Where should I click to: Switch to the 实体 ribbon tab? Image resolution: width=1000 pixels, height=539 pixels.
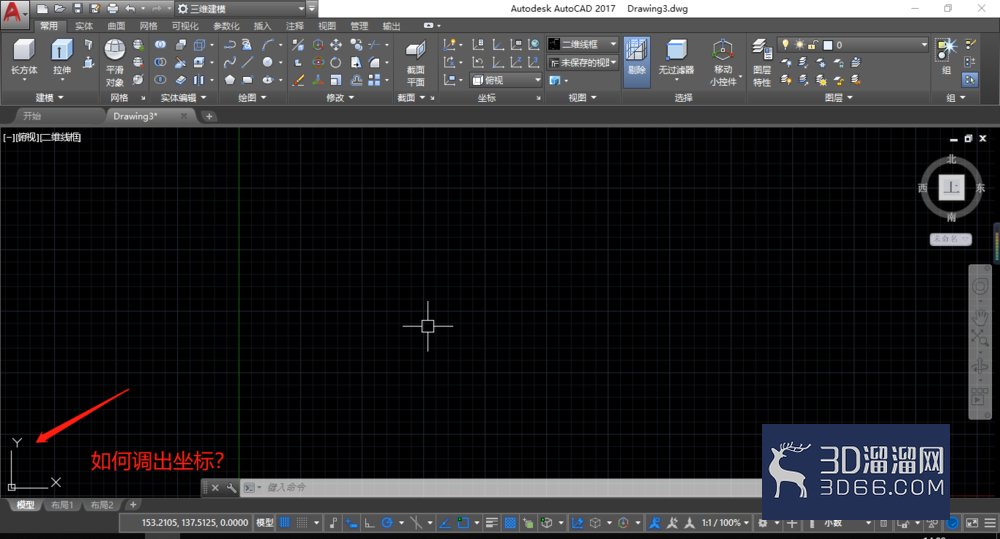click(x=84, y=26)
